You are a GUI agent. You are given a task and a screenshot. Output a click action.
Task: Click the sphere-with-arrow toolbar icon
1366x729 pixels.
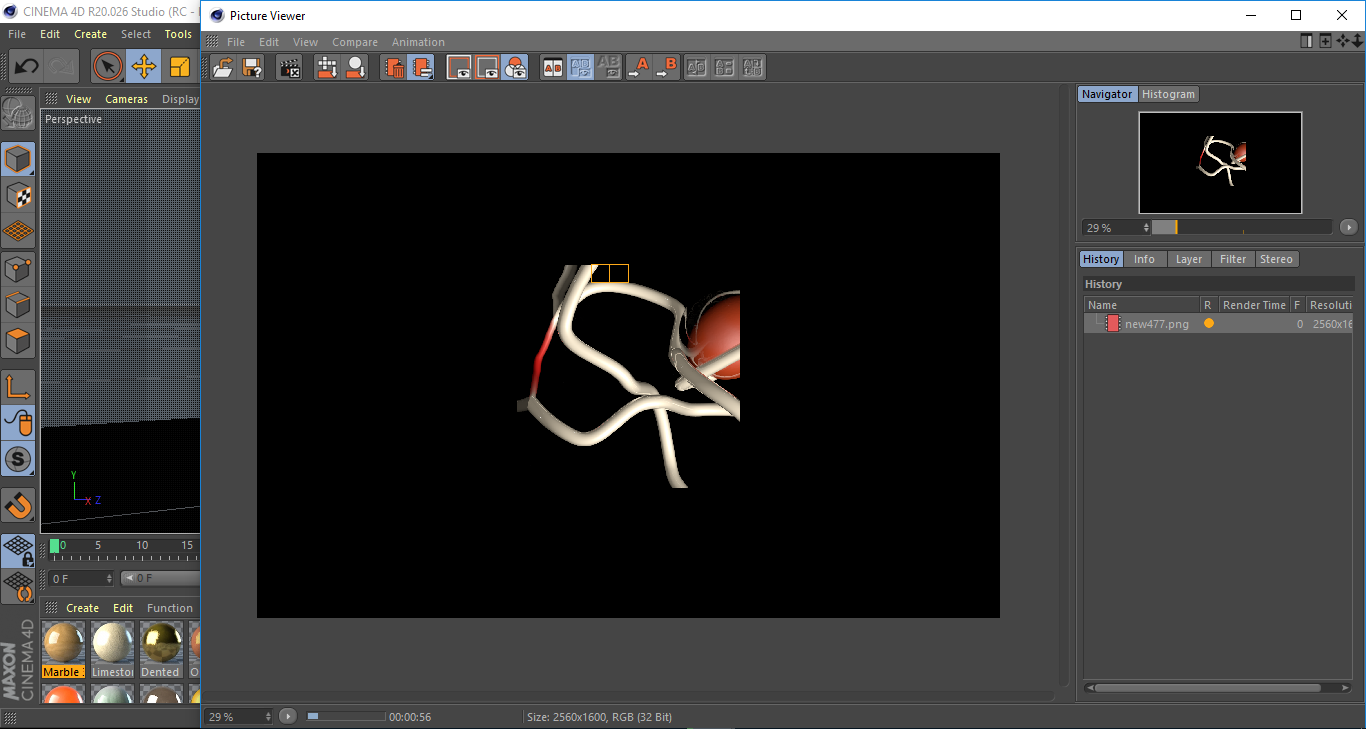(355, 68)
